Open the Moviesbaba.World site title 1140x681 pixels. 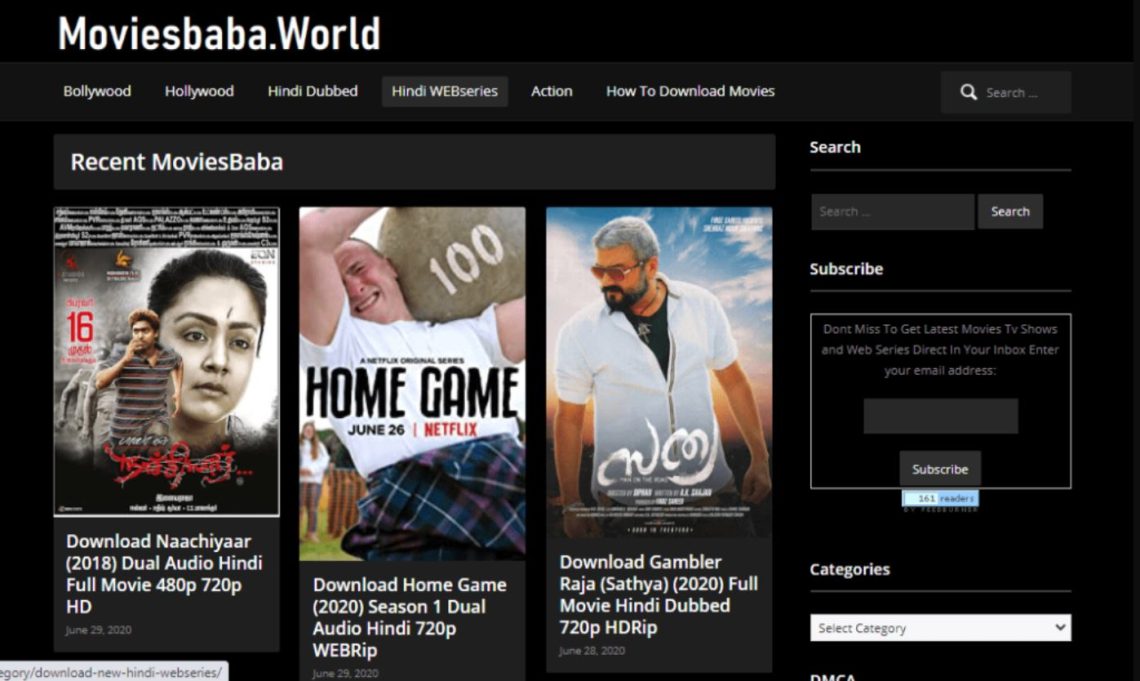(x=219, y=33)
